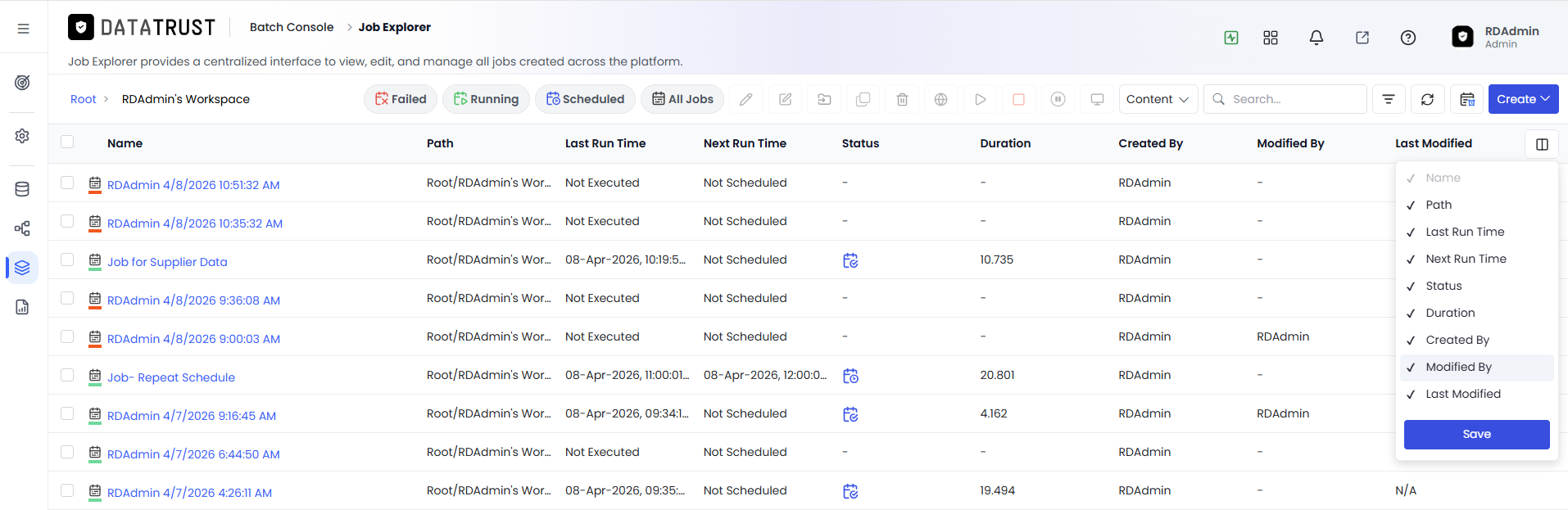Check the RDAdmin 4/7/2026 9:16:45 AM row checkbox
The image size is (1568, 510).
coord(67,413)
